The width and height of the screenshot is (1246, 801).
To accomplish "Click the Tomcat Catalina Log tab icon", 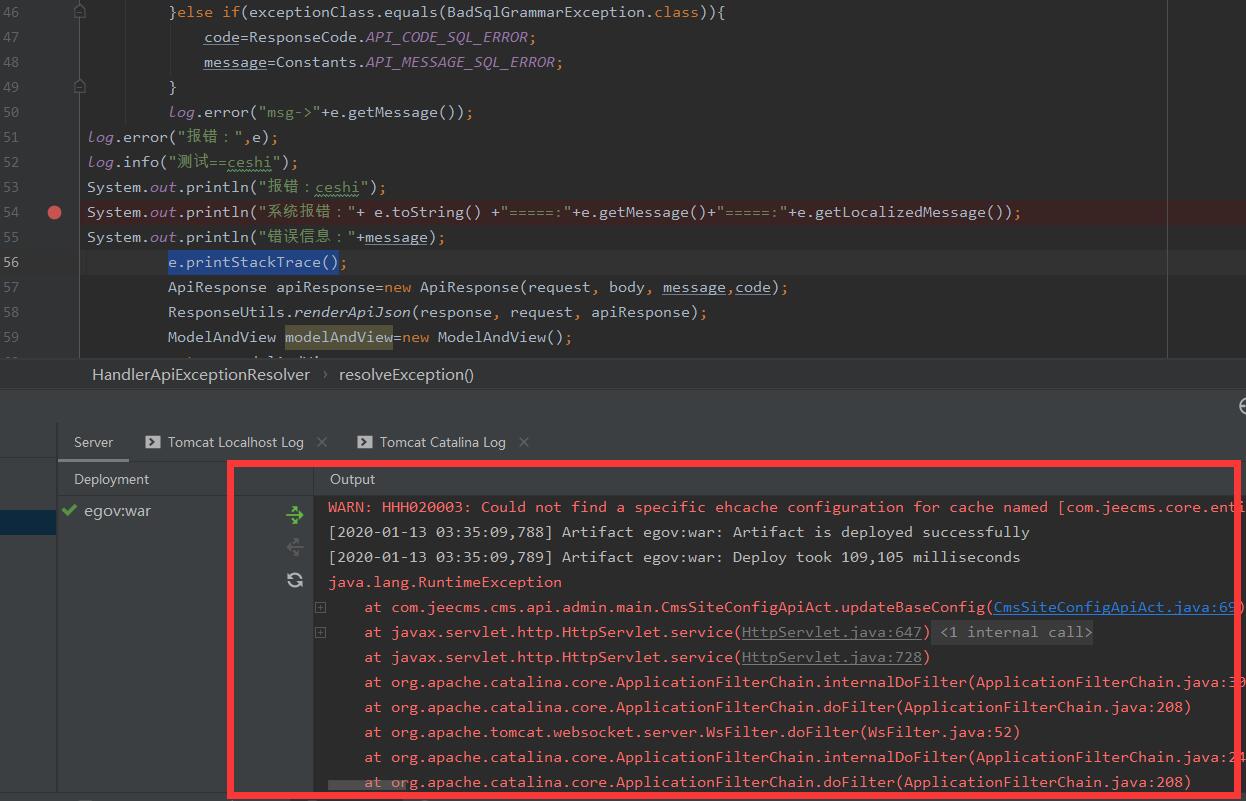I will click(365, 442).
